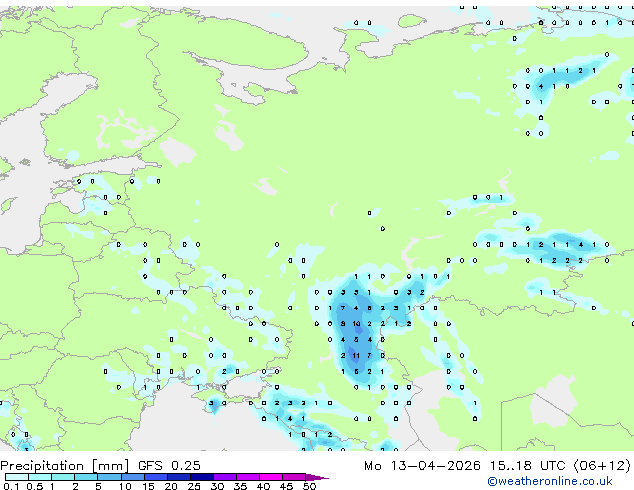Viewport: 634px width, 490px height.
Task: Click the '25' legend scale label
Action: point(194,486)
